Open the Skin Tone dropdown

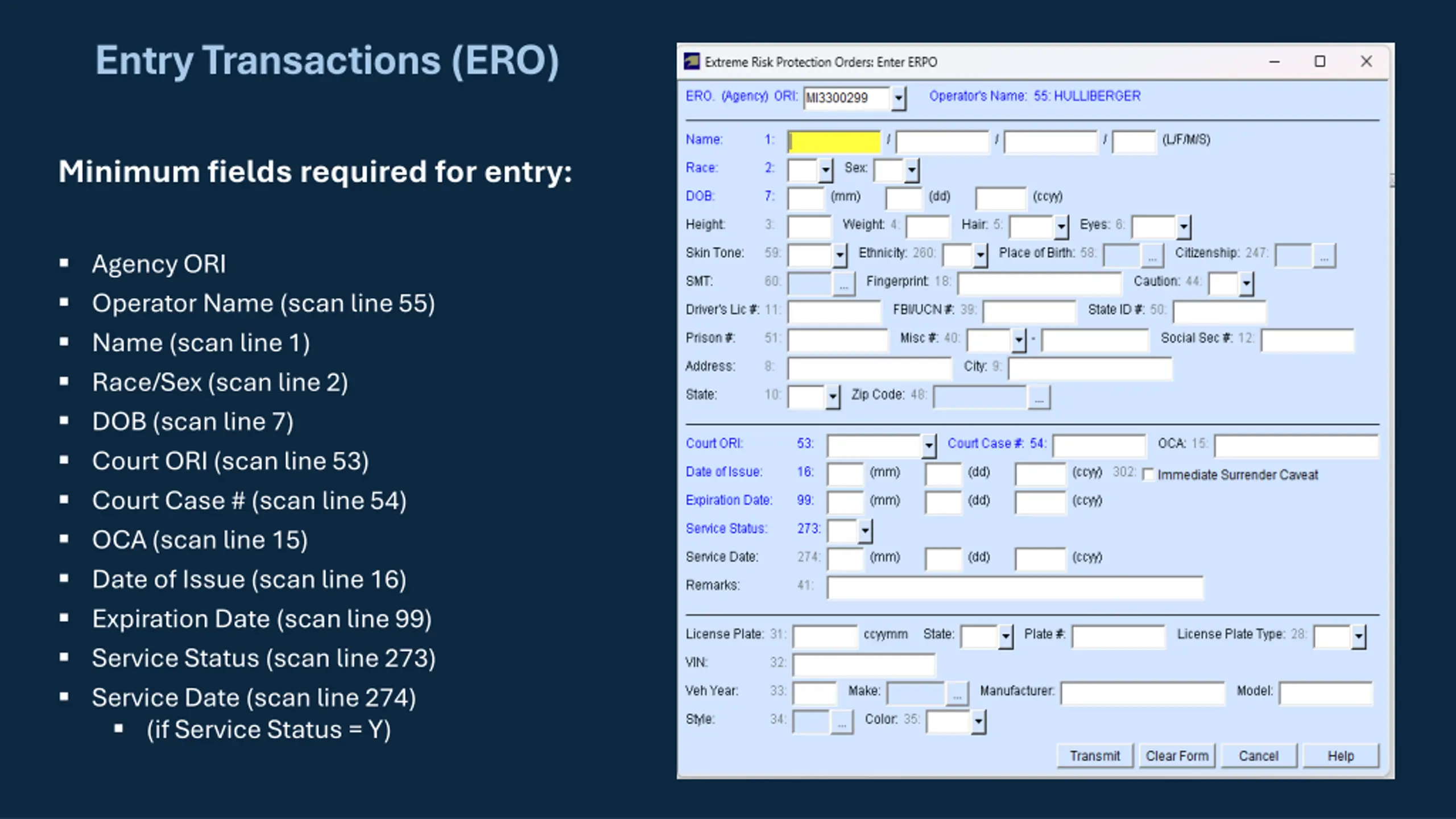tap(839, 255)
